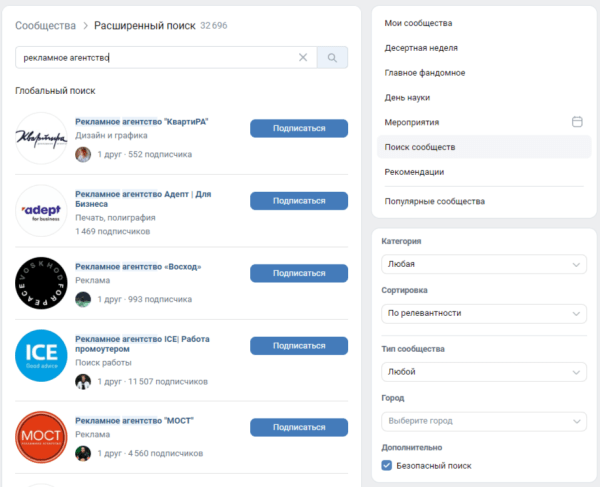Click the text 552 подписчика
The width and height of the screenshot is (600, 487).
tap(160, 154)
